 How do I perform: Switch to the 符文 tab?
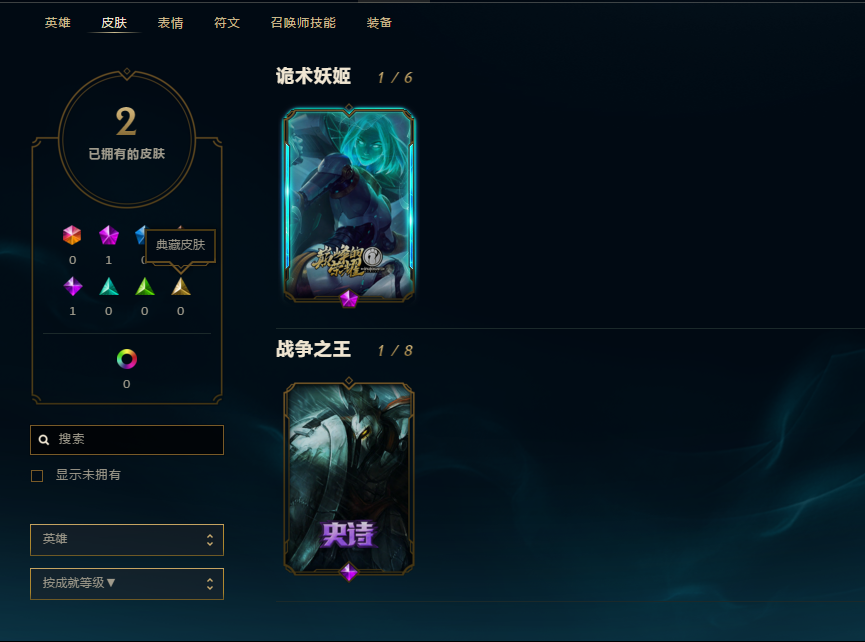click(x=227, y=23)
